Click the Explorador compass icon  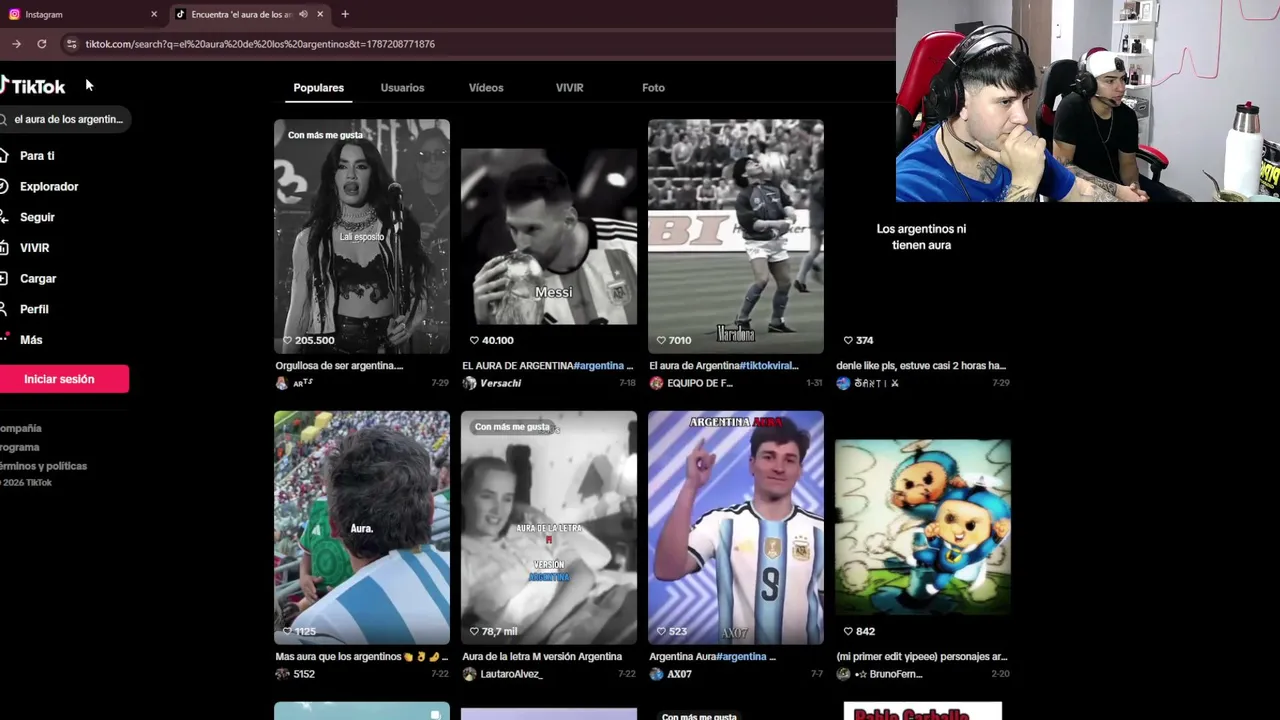pos(4,186)
